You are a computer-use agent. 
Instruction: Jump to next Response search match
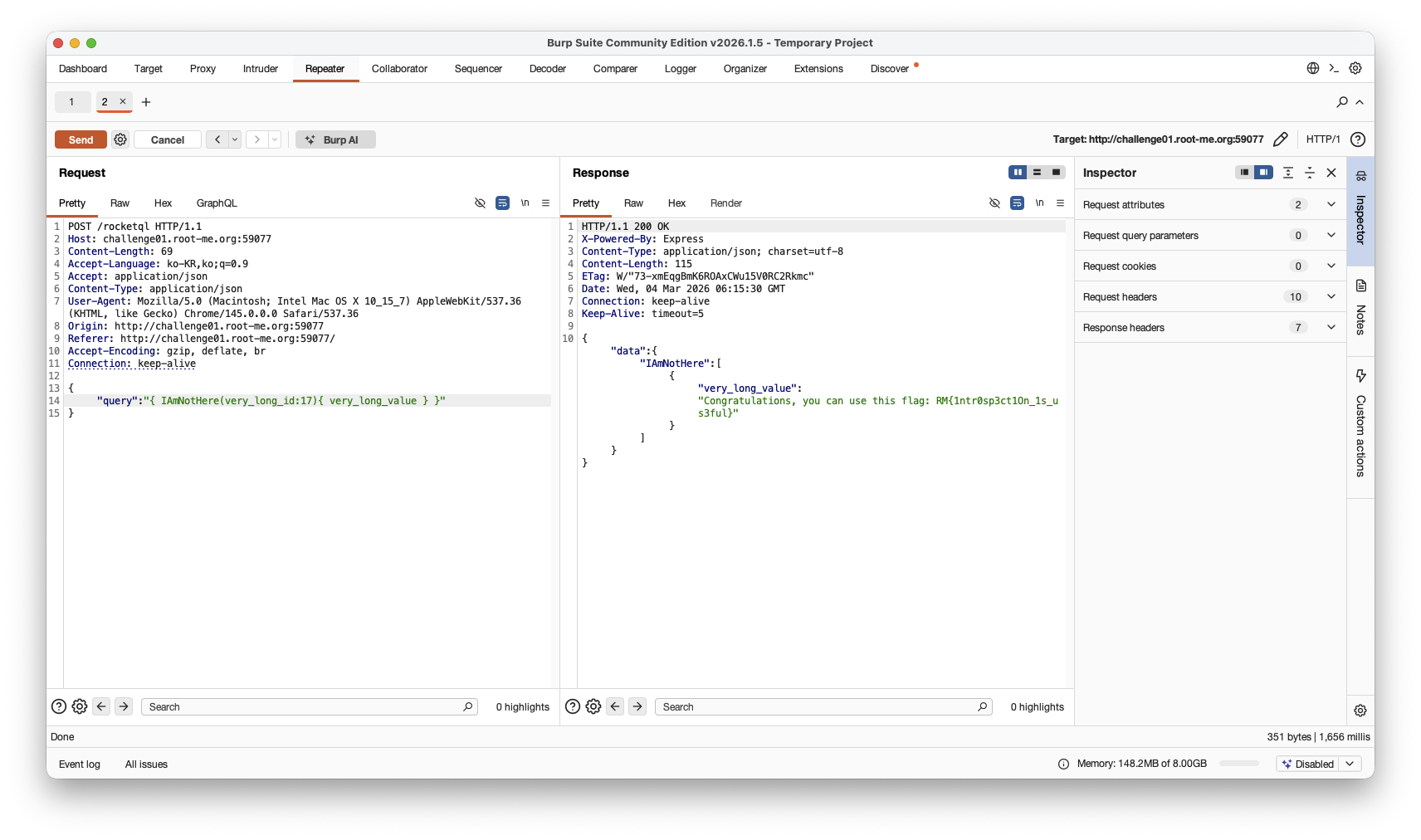pyautogui.click(x=637, y=706)
